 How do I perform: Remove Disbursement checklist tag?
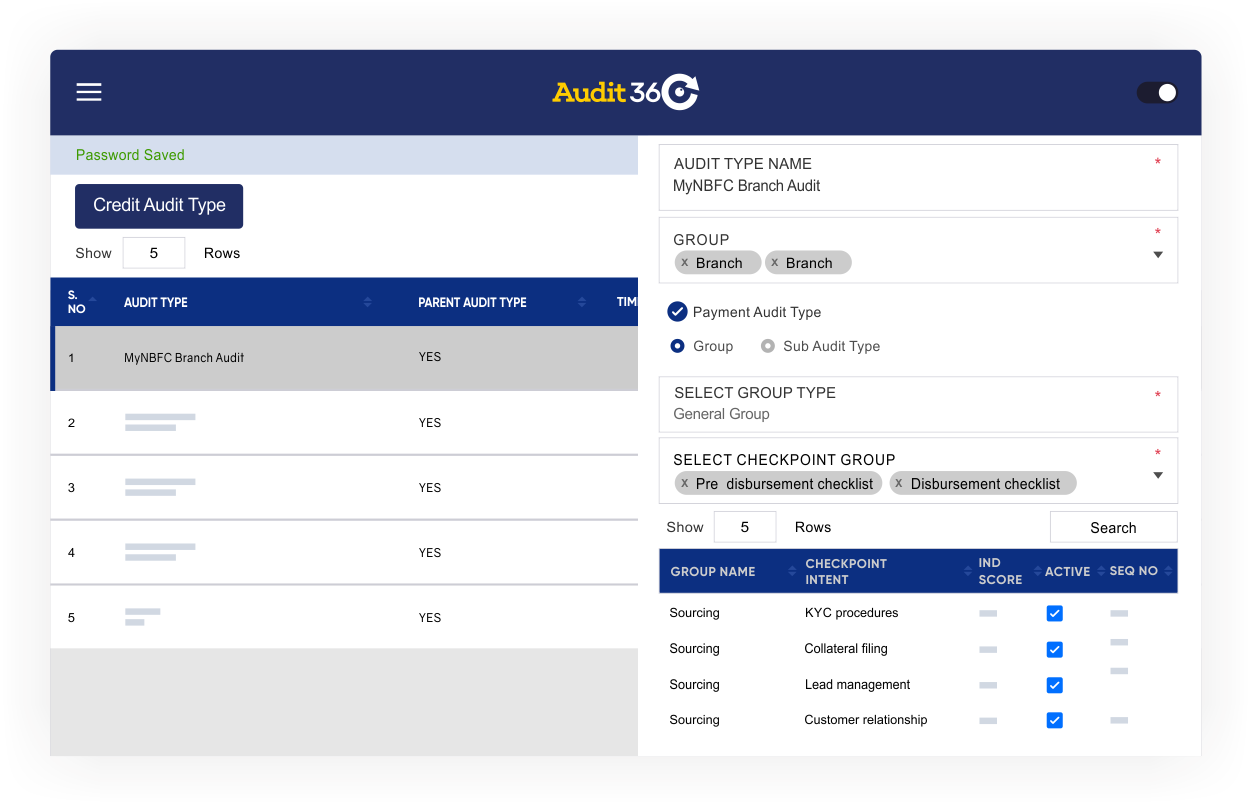pos(899,484)
